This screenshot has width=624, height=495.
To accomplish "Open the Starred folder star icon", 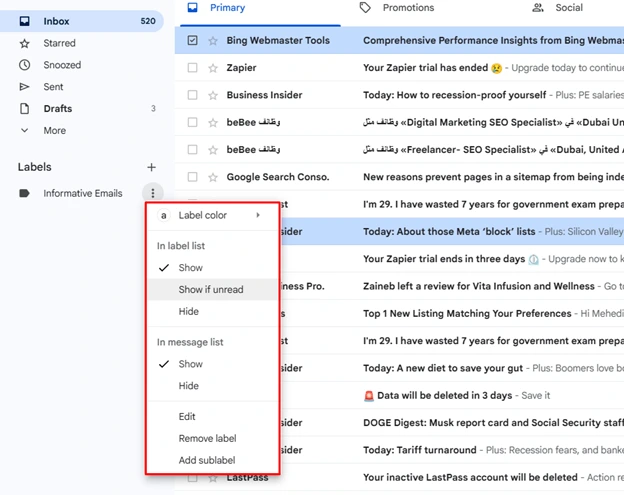I will click(x=25, y=43).
